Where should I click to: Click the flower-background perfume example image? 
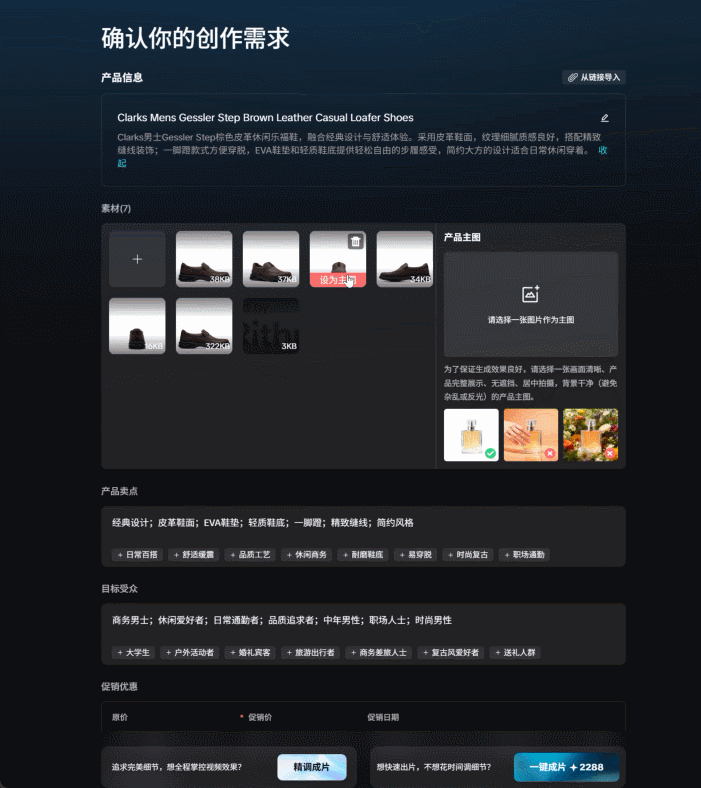coord(590,435)
